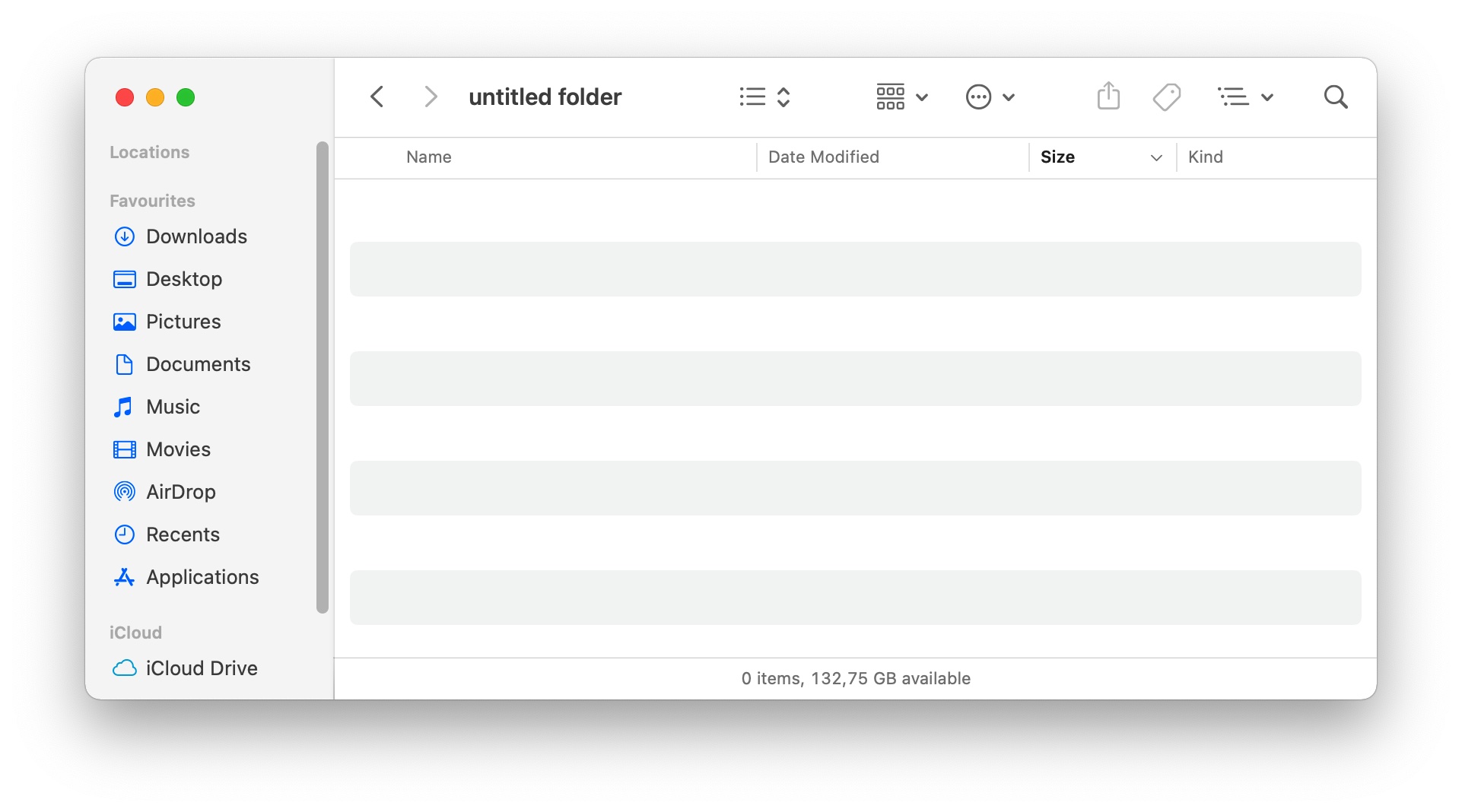Click the 0 items status text
The image size is (1462, 812).
click(x=856, y=678)
